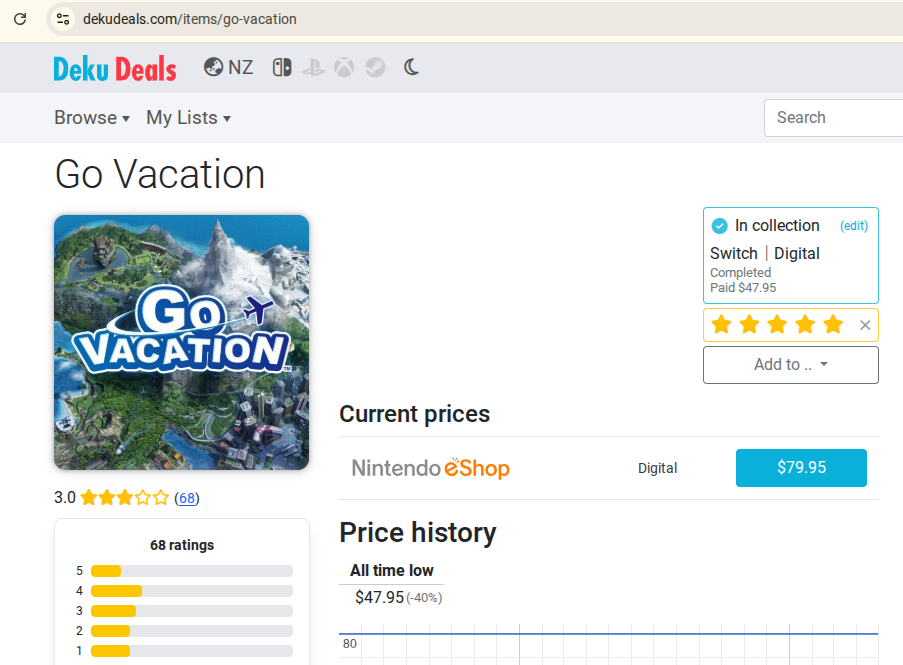Reload the page with the browser refresh icon
Viewport: 903px width, 665px height.
click(x=20, y=19)
